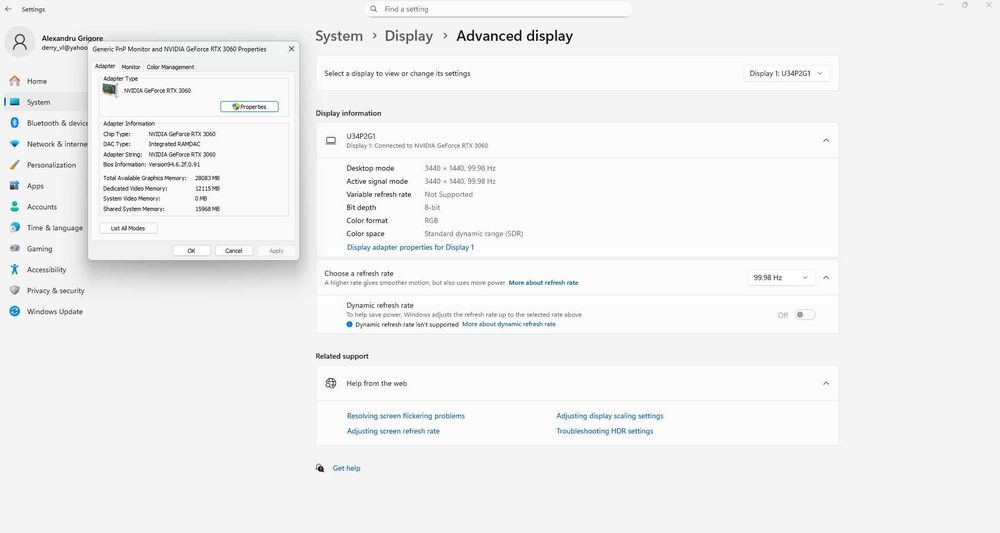Open the Gaming sidebar icon
1000x533 pixels.
15,249
